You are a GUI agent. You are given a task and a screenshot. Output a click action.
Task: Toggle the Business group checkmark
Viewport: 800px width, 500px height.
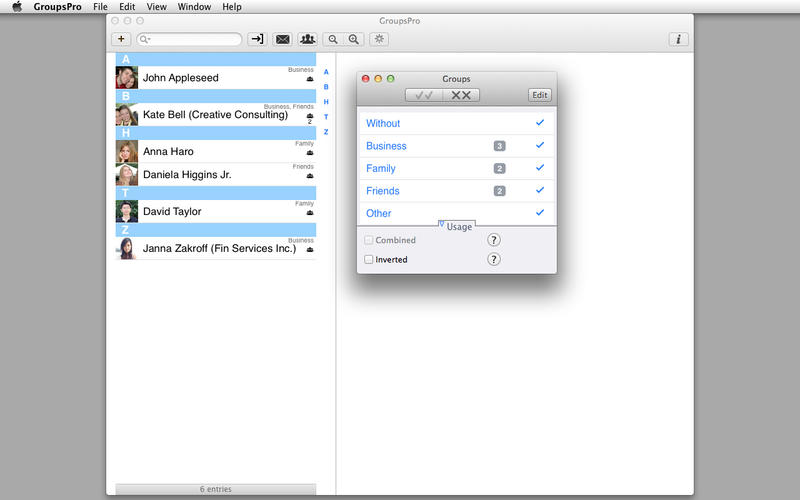click(x=540, y=145)
